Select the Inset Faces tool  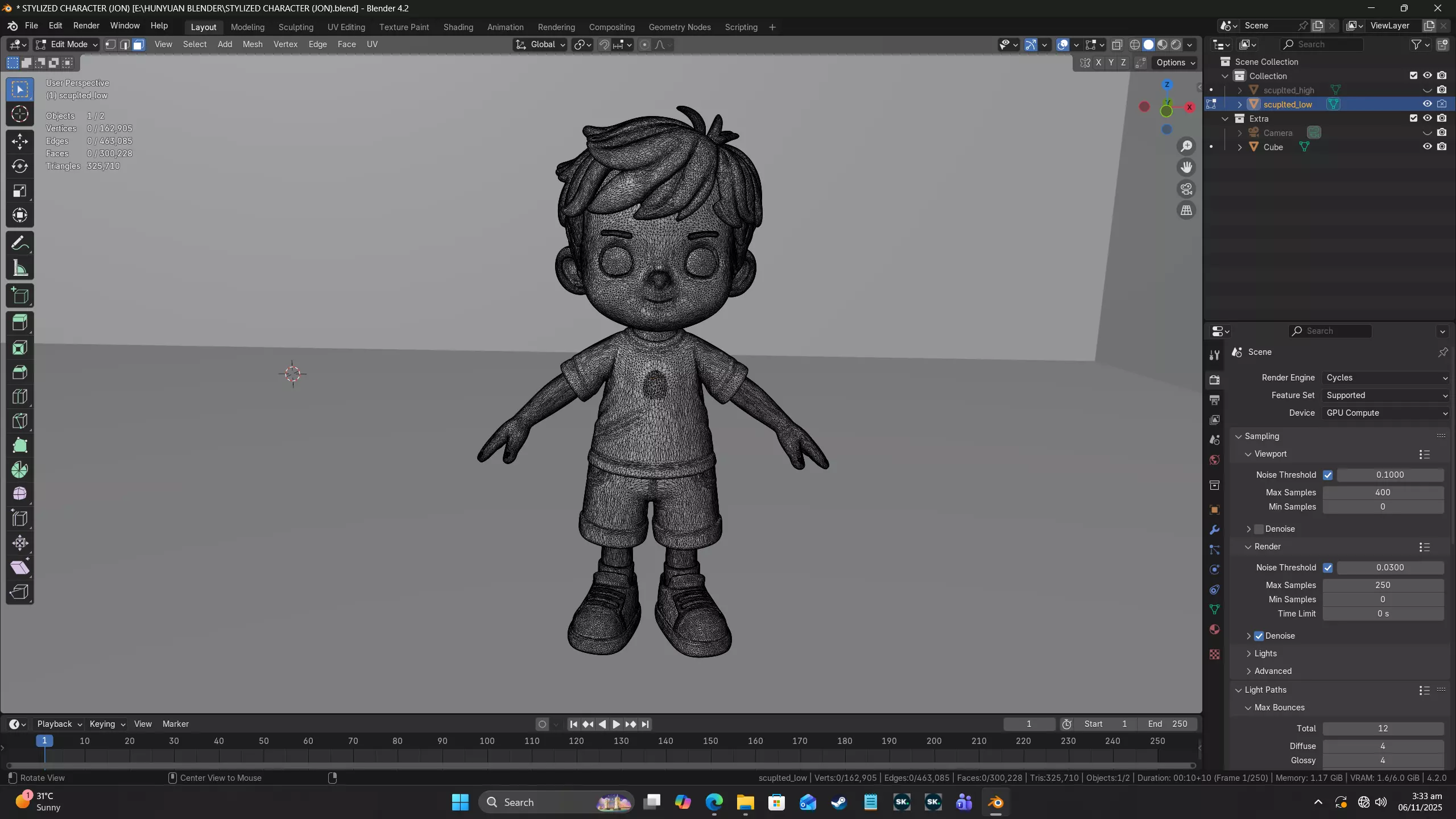(x=20, y=348)
